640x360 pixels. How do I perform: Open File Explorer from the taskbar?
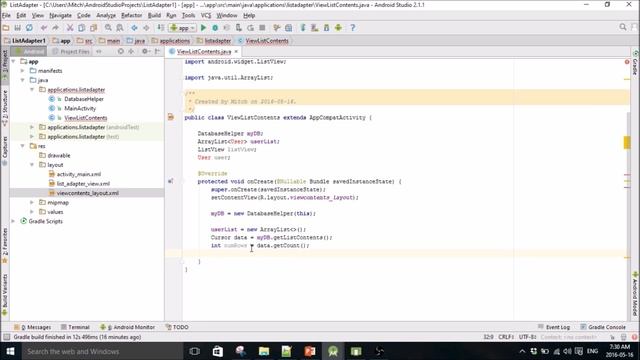tap(264, 351)
